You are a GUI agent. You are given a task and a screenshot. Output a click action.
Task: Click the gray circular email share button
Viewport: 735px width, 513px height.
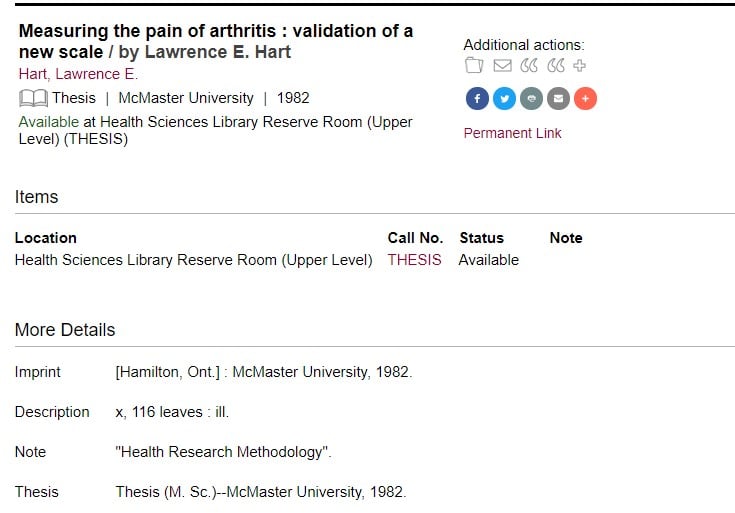(x=558, y=98)
